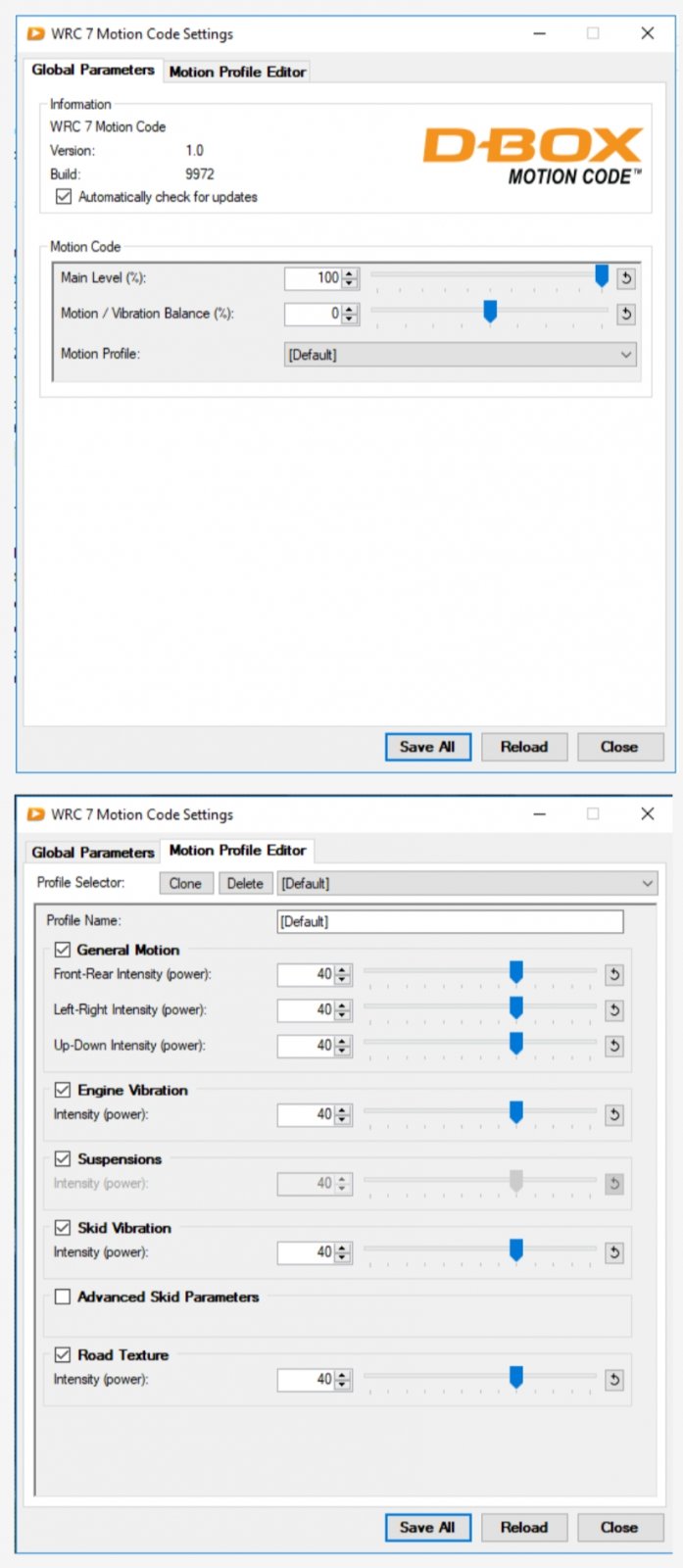Click the Left-Right Intensity slider thumb
Viewport: 683px width, 1568px height.
(516, 1008)
